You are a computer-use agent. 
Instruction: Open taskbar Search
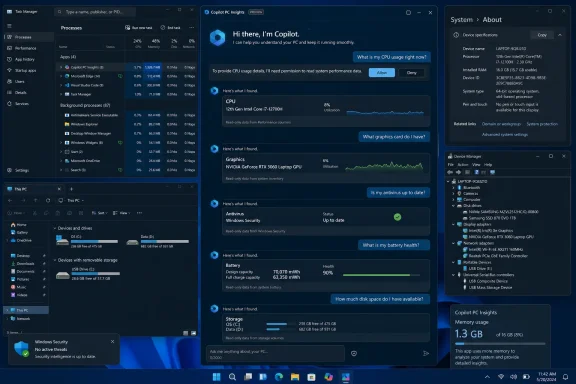(x=232, y=377)
